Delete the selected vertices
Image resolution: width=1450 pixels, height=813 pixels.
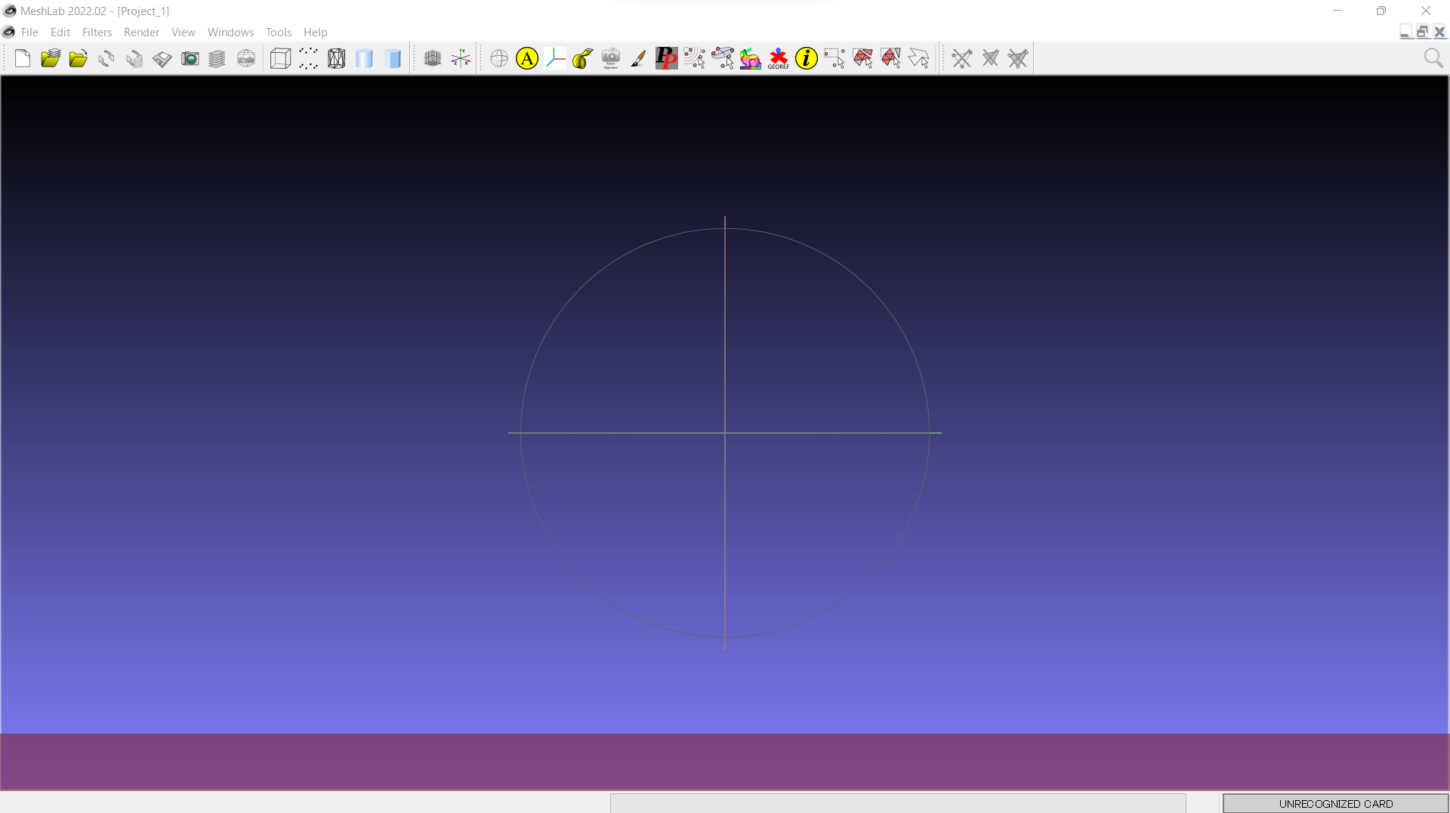click(962, 59)
